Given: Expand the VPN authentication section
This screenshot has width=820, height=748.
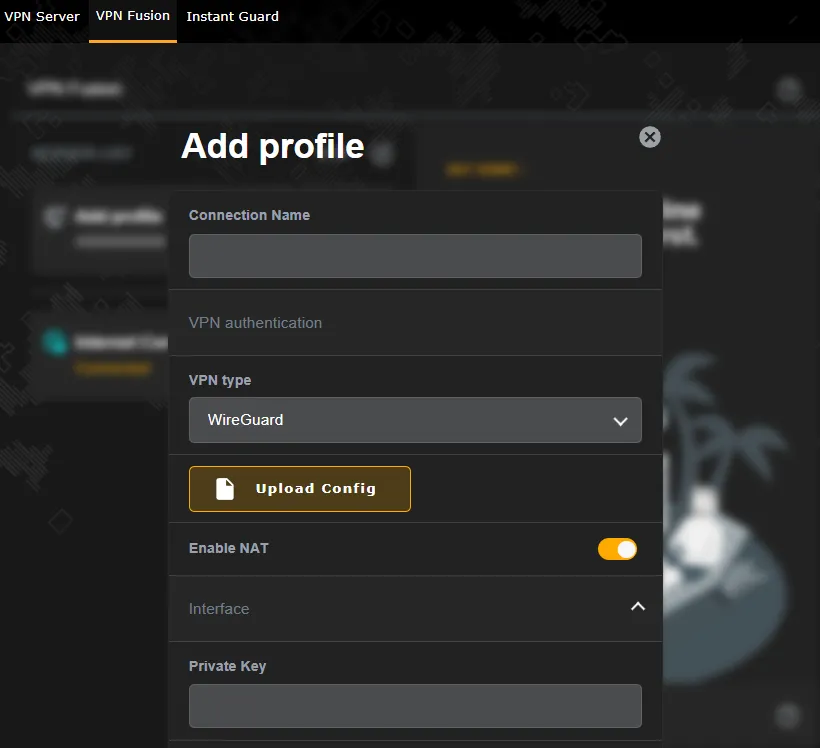Looking at the screenshot, I should click(x=415, y=322).
